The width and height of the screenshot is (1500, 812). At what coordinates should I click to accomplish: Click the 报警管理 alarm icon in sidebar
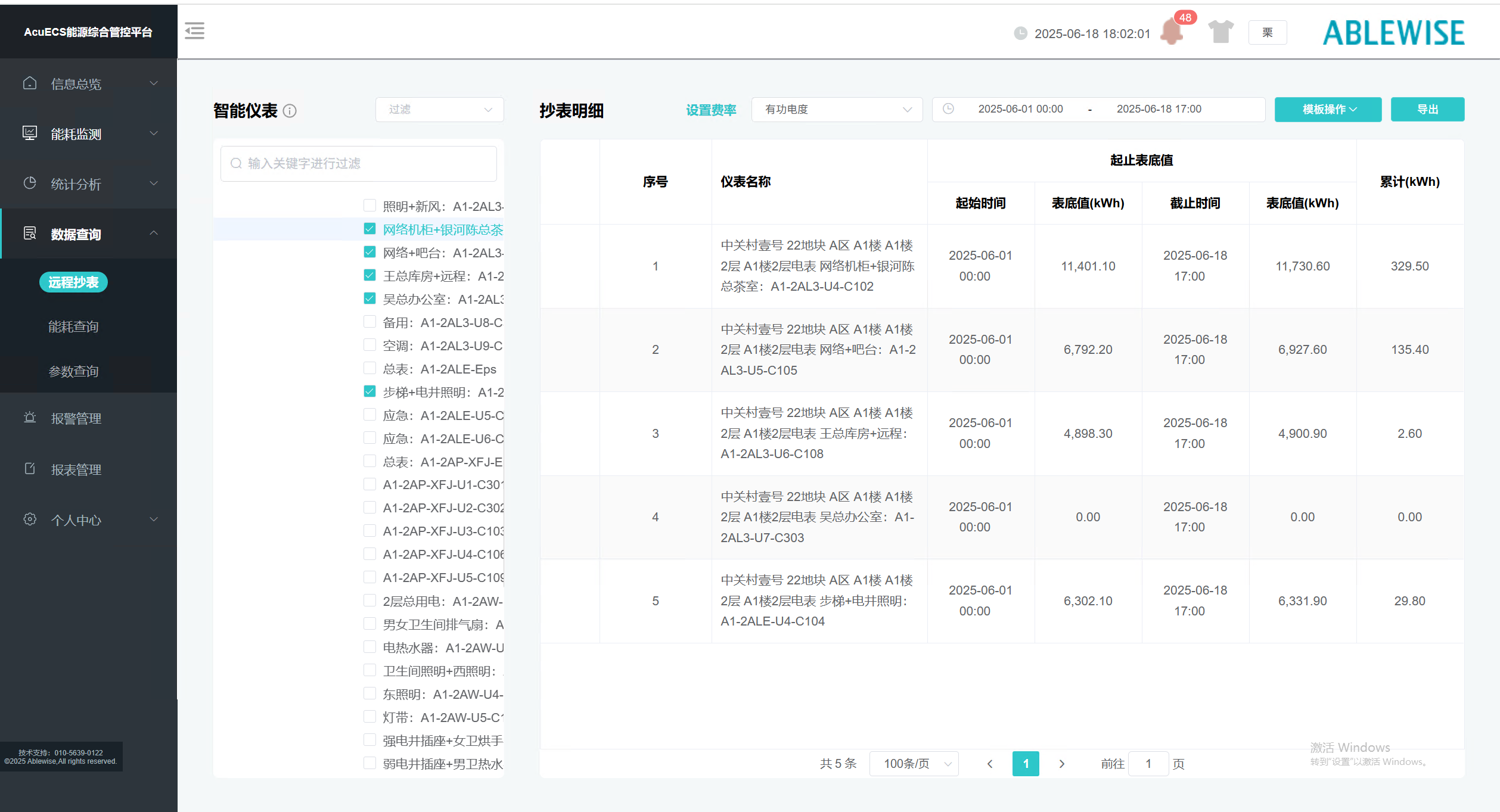coord(30,418)
